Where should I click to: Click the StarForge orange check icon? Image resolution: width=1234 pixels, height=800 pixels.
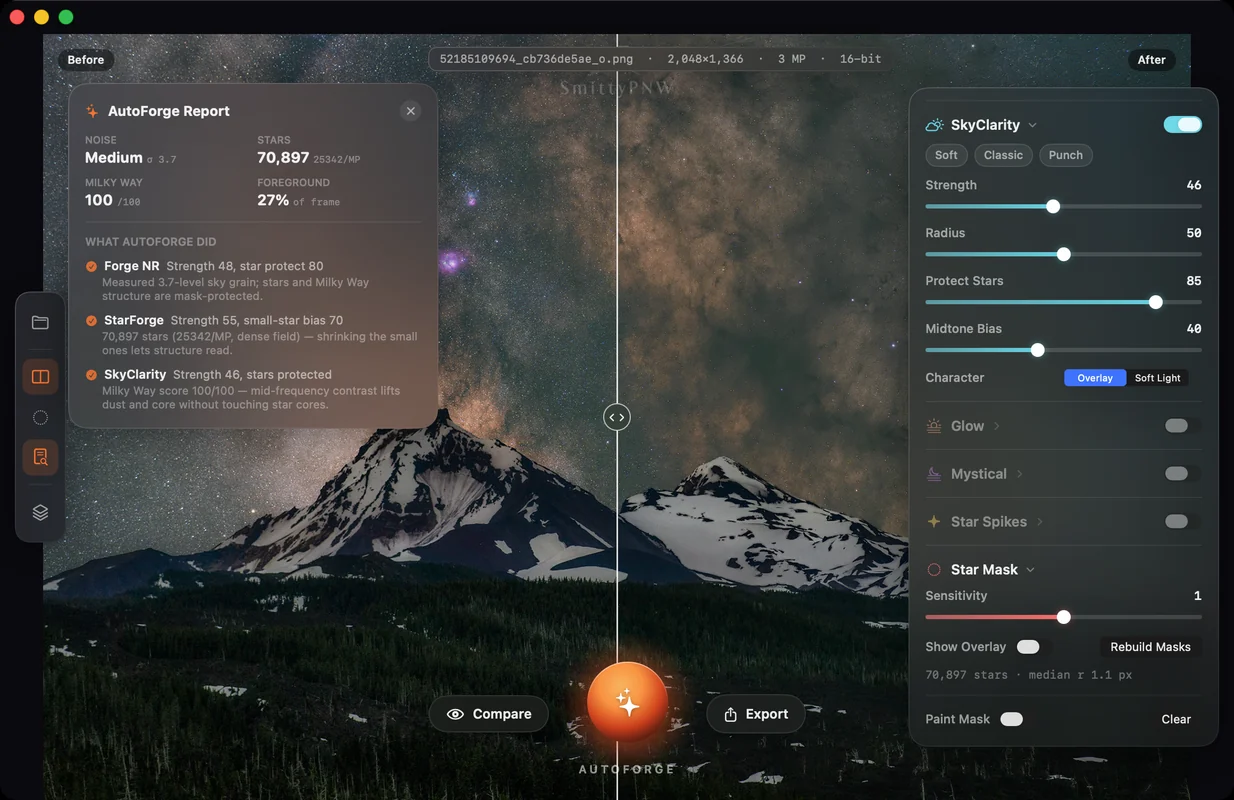point(91,320)
